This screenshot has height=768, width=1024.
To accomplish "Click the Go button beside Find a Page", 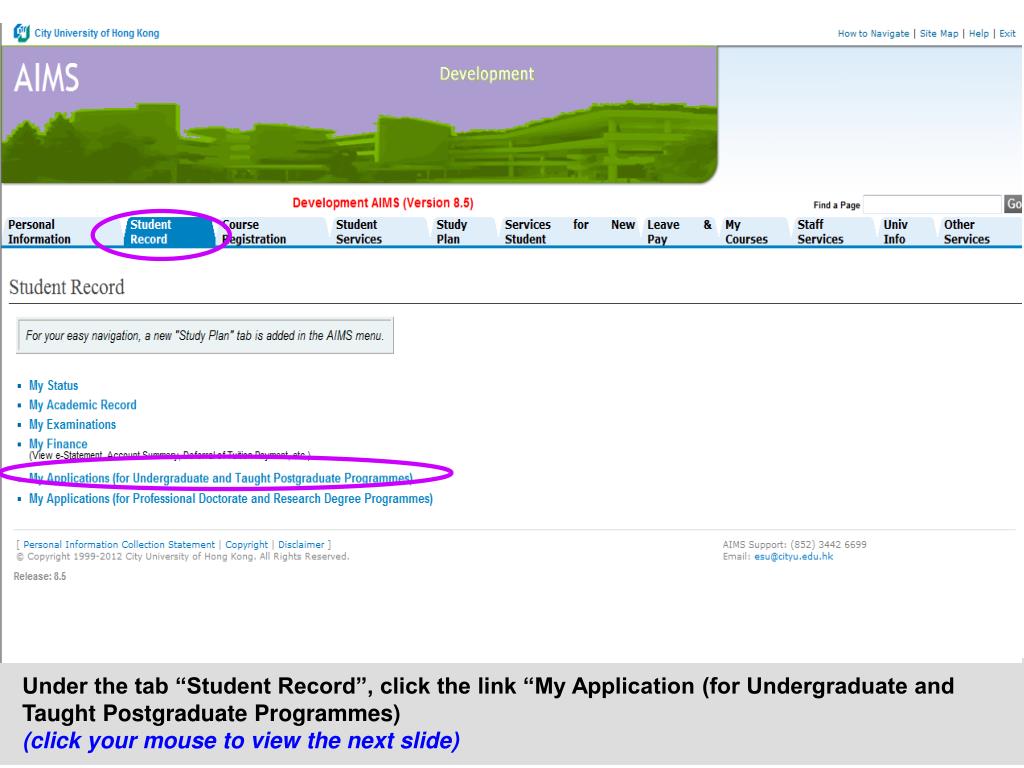I will pos(1013,204).
